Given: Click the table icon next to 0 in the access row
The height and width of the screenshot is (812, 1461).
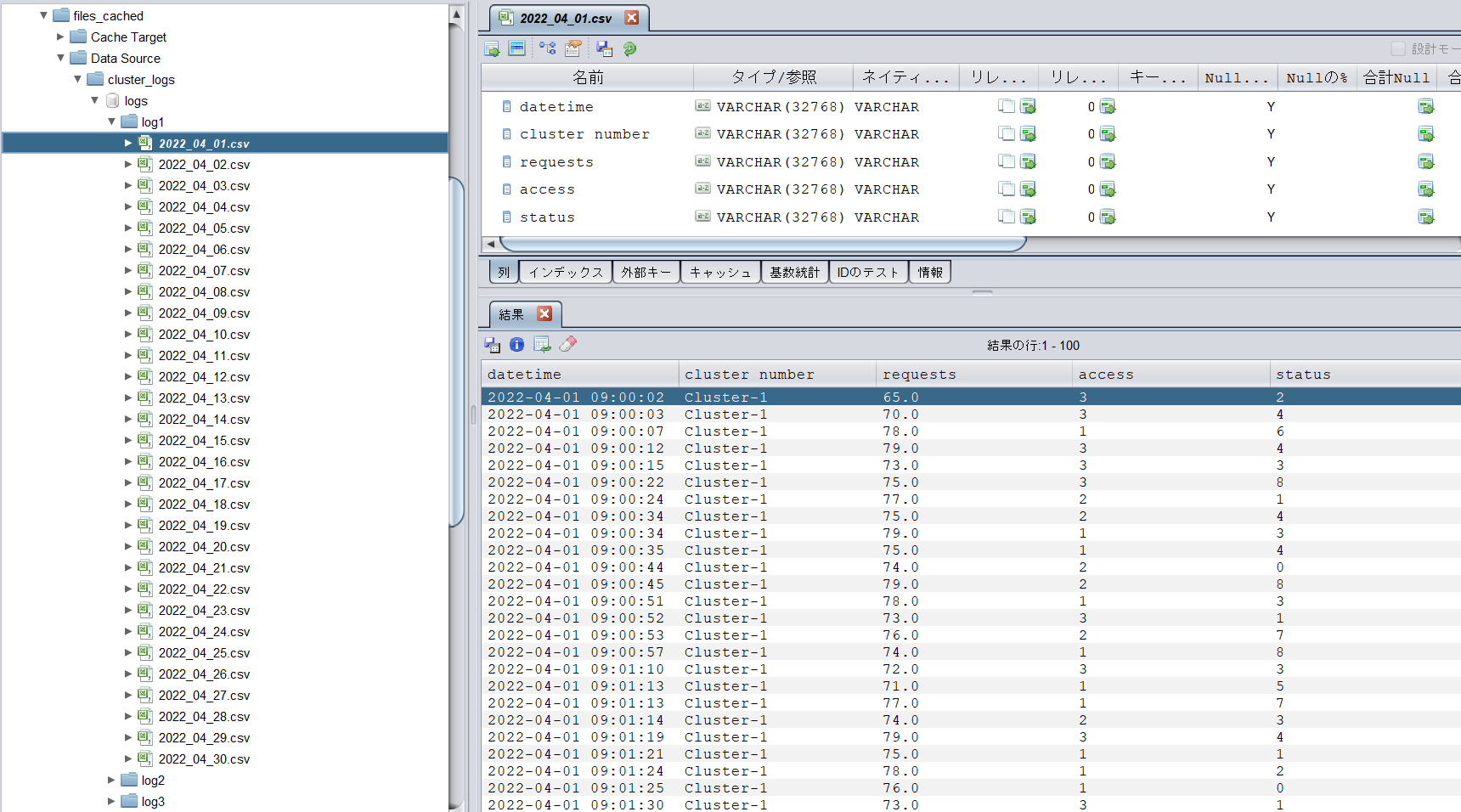Looking at the screenshot, I should click(1108, 189).
